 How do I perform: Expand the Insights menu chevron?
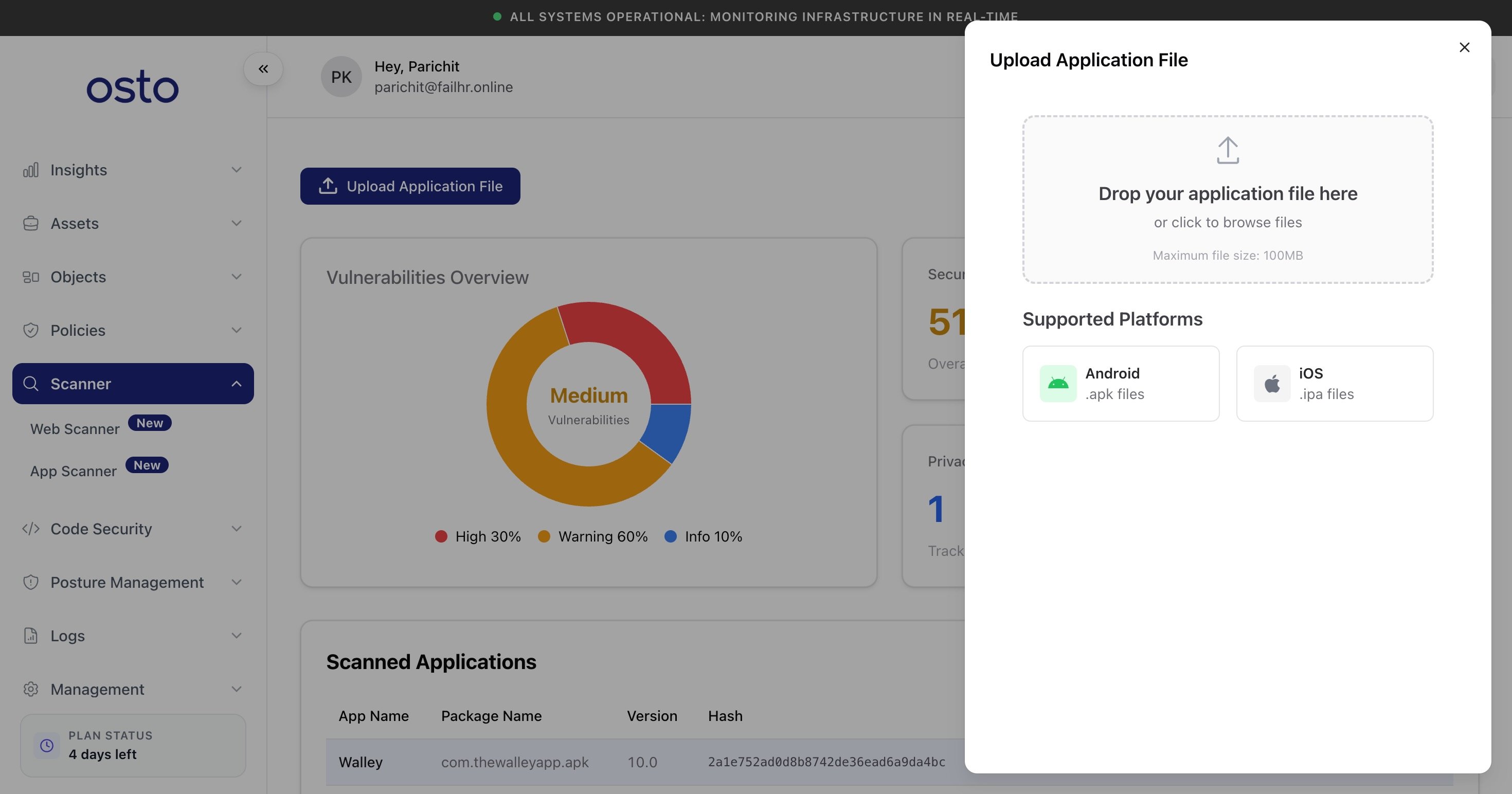click(x=237, y=170)
